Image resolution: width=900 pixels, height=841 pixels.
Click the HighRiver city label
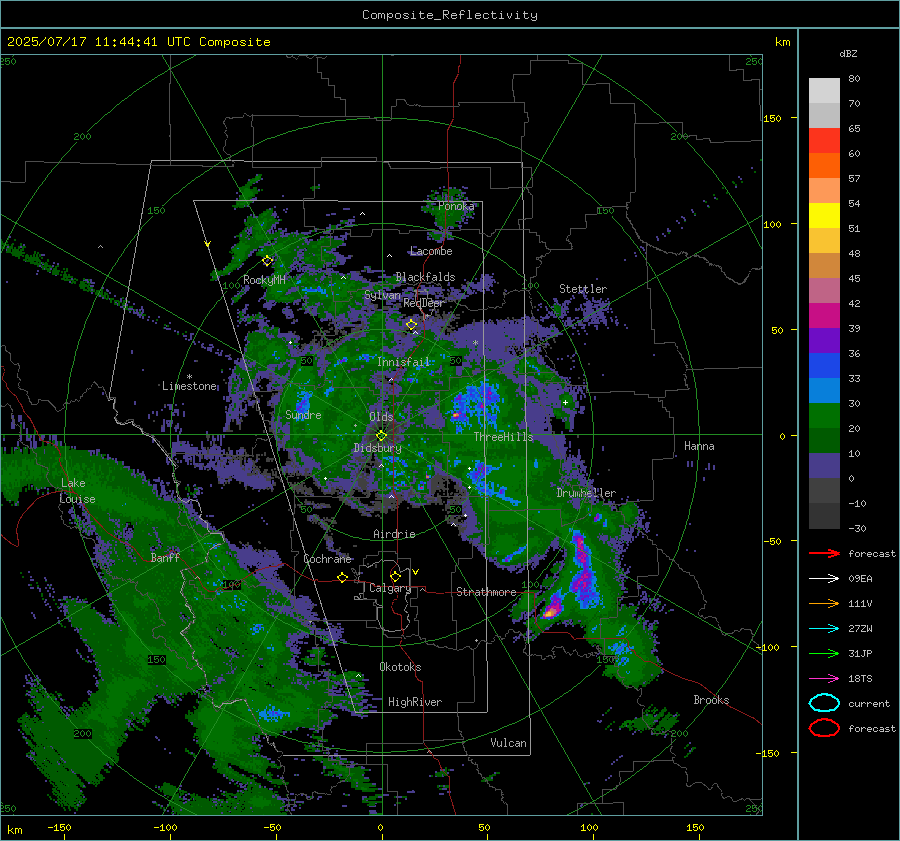[x=415, y=702]
